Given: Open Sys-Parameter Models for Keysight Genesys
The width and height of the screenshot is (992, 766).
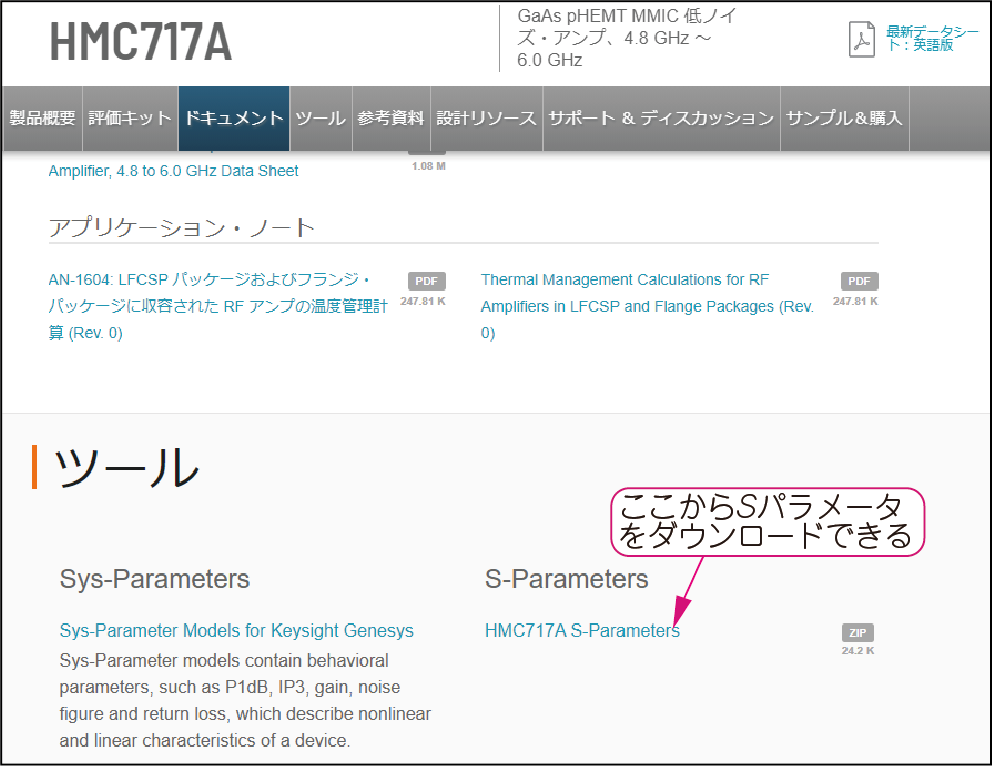Looking at the screenshot, I should (x=236, y=631).
